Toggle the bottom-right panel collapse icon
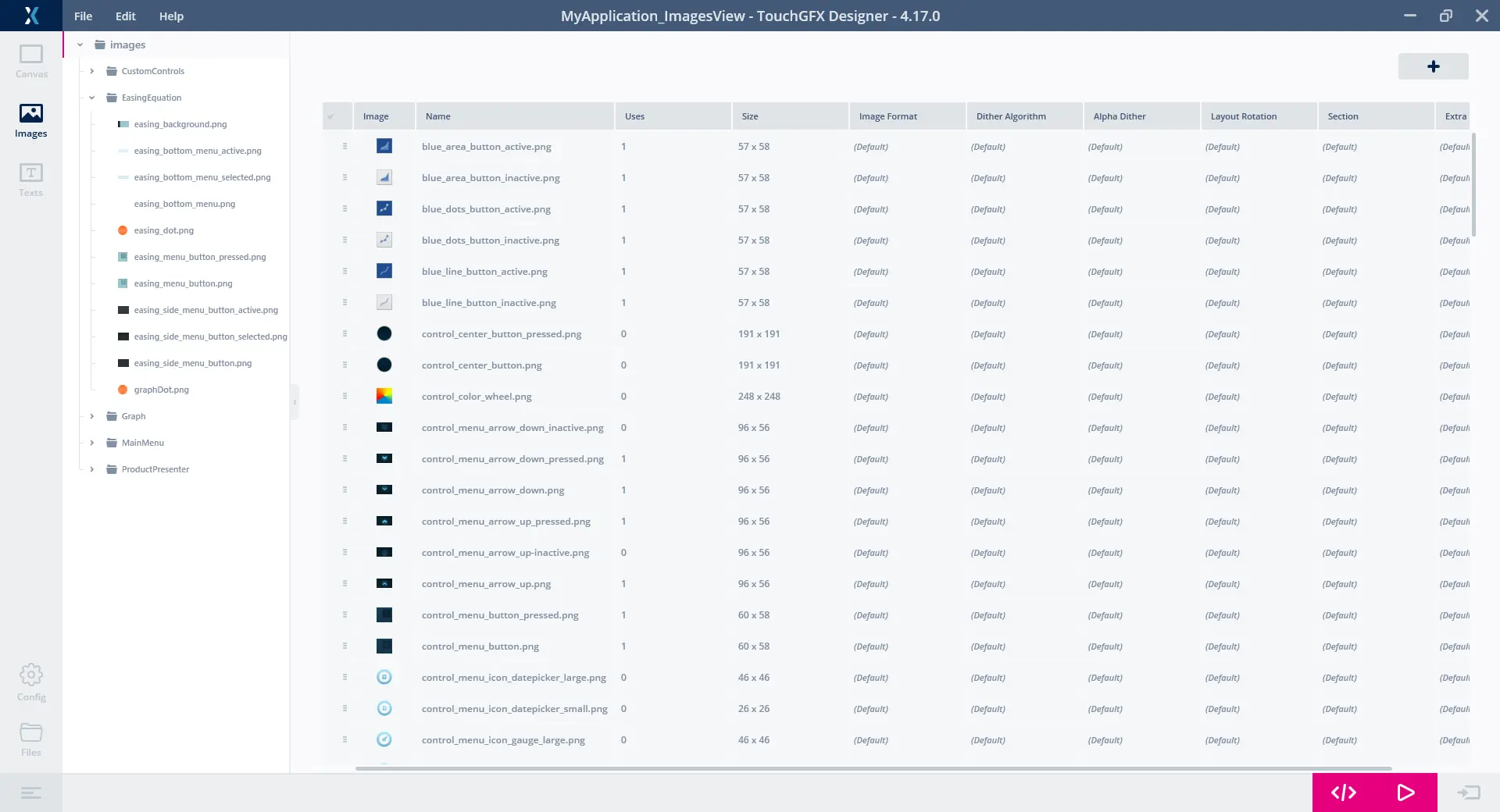The width and height of the screenshot is (1500, 812). tap(1468, 793)
